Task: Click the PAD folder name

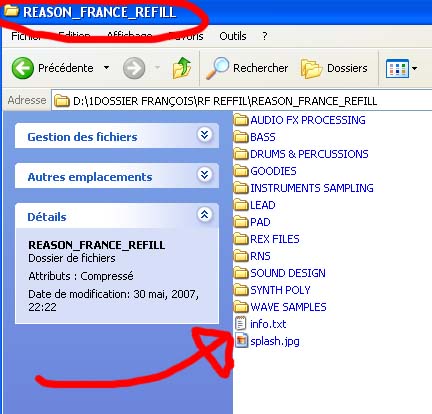Action: point(260,222)
